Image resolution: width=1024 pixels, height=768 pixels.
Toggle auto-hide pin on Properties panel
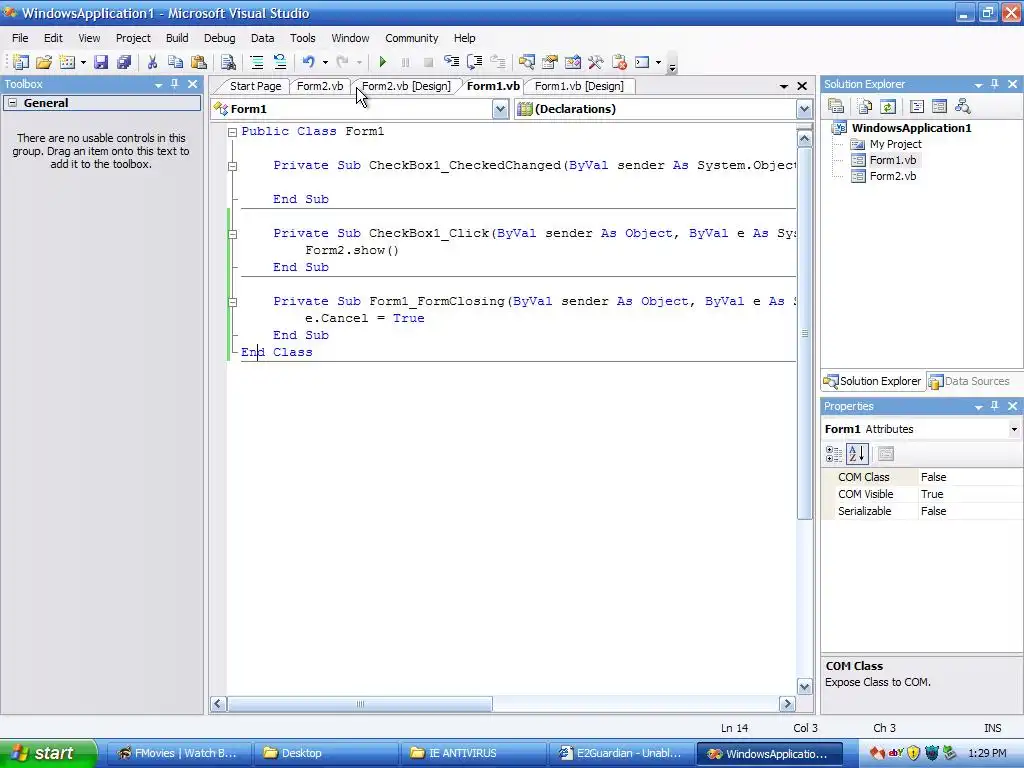click(x=995, y=406)
